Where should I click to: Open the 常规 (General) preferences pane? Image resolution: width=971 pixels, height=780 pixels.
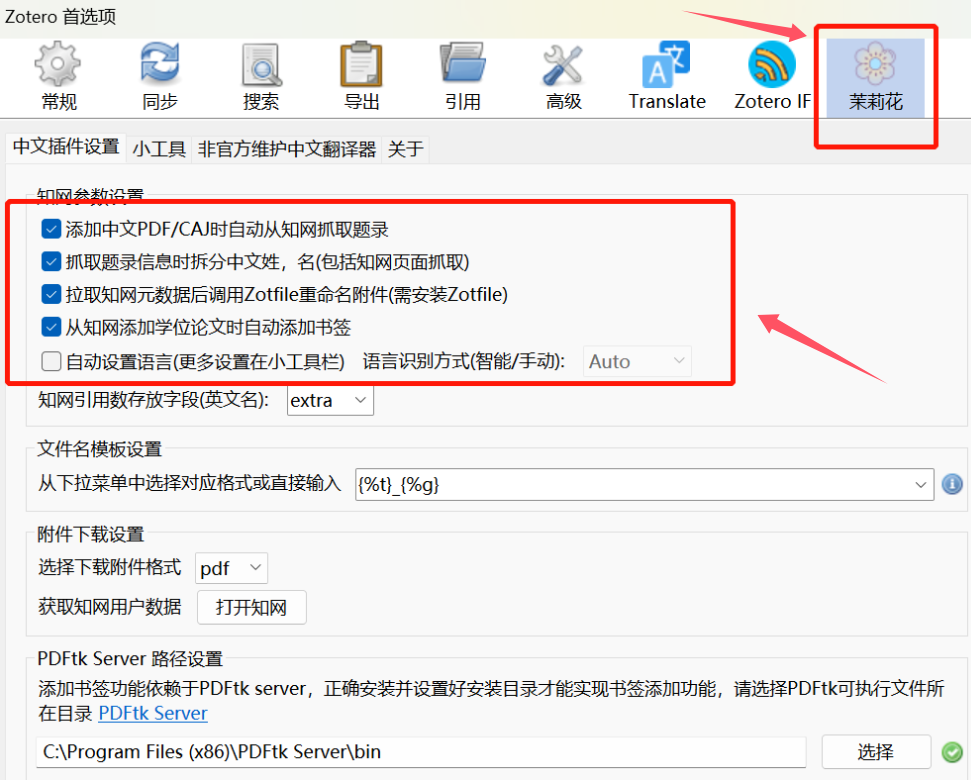pos(58,76)
